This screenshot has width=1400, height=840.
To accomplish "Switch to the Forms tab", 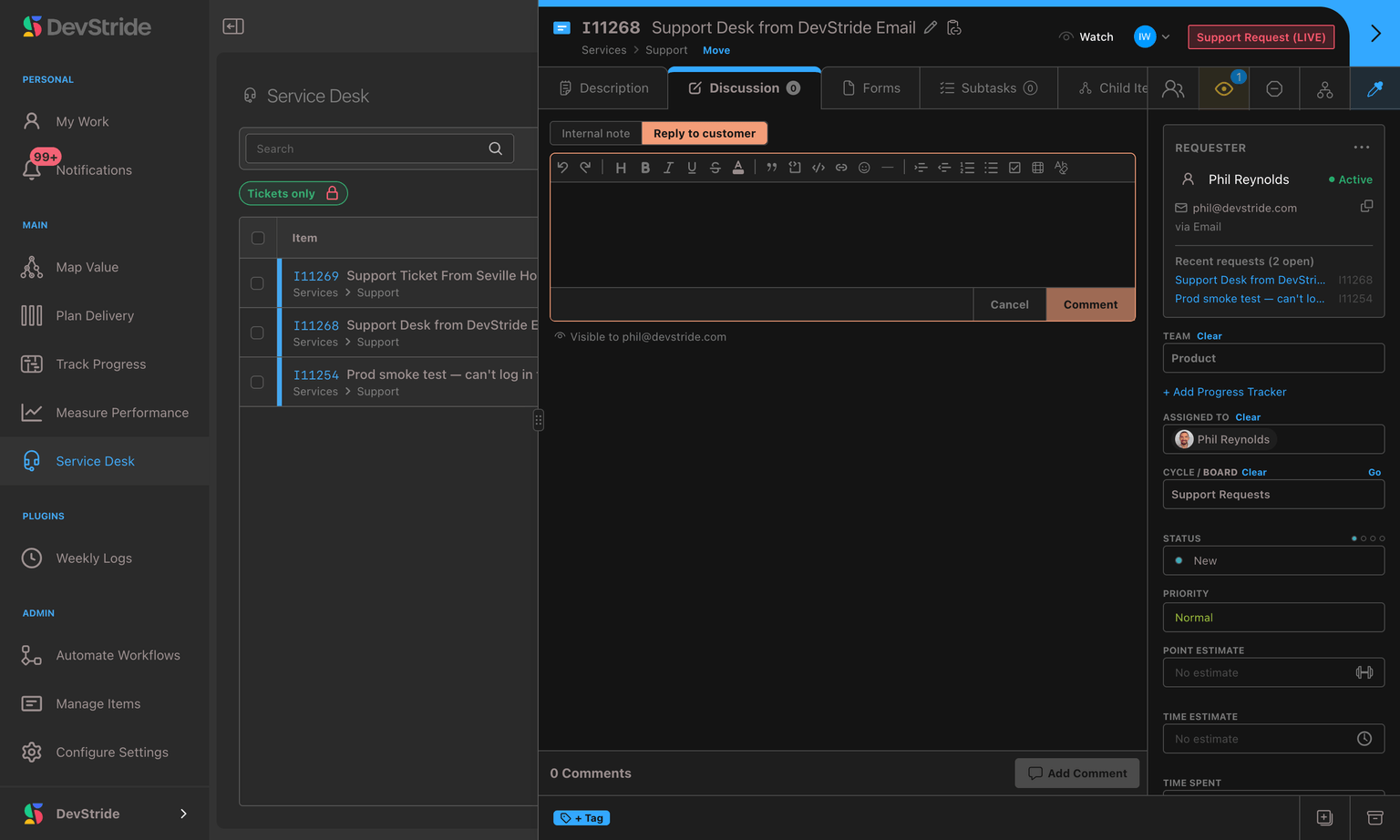I will tap(871, 88).
